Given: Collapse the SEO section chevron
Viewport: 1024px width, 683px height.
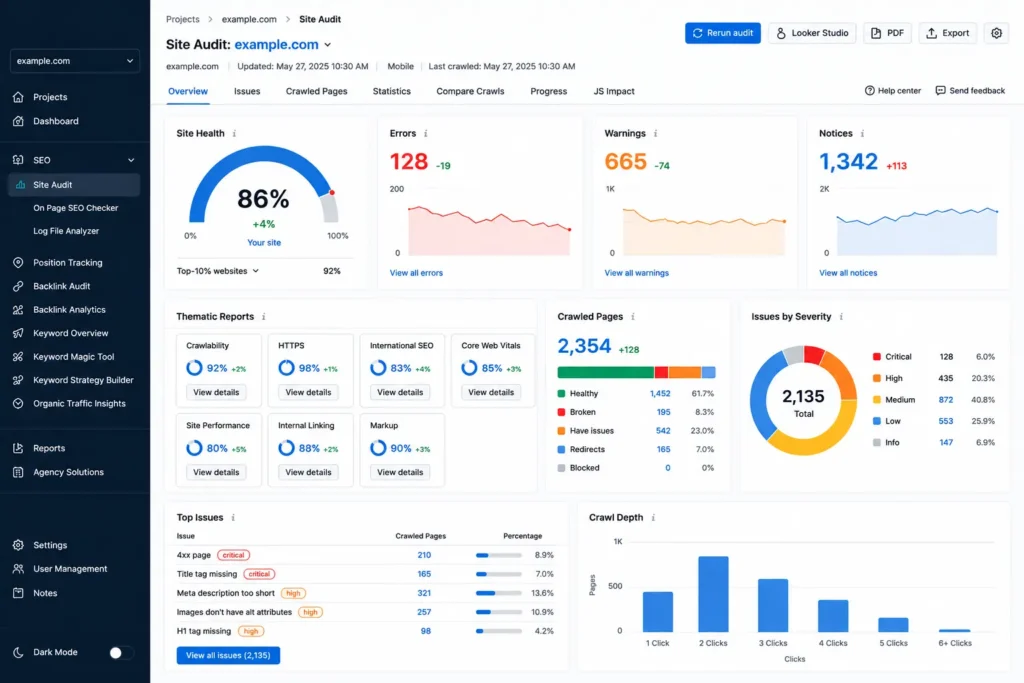Looking at the screenshot, I should tap(131, 160).
